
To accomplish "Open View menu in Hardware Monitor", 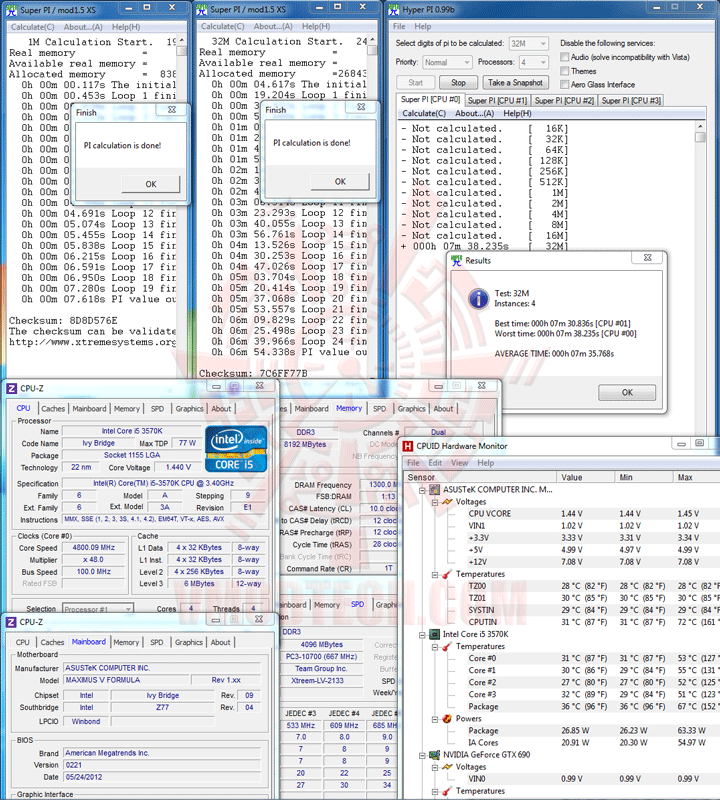I will (x=459, y=463).
